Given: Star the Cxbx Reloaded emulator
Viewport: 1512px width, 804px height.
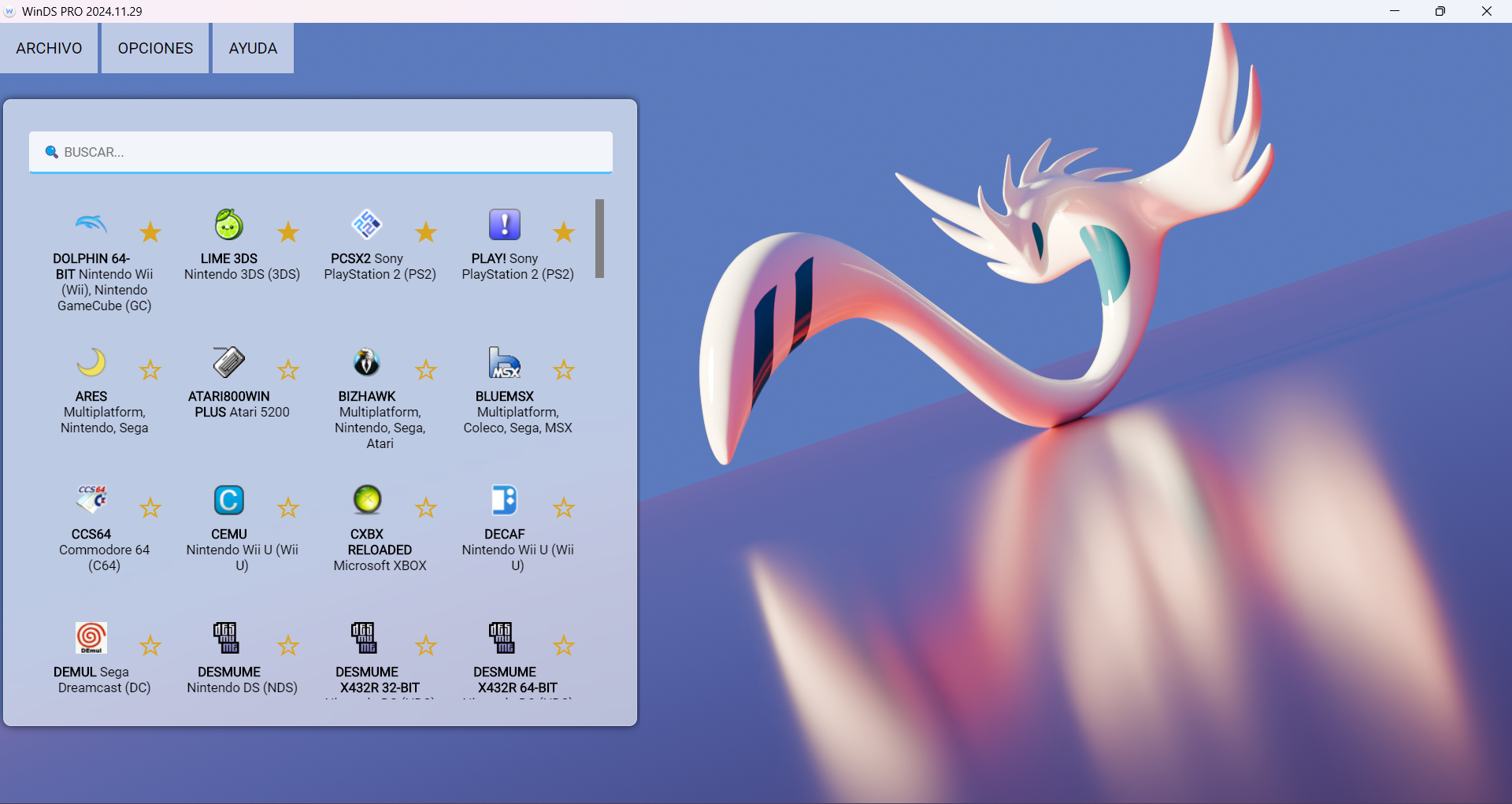Looking at the screenshot, I should 426,508.
